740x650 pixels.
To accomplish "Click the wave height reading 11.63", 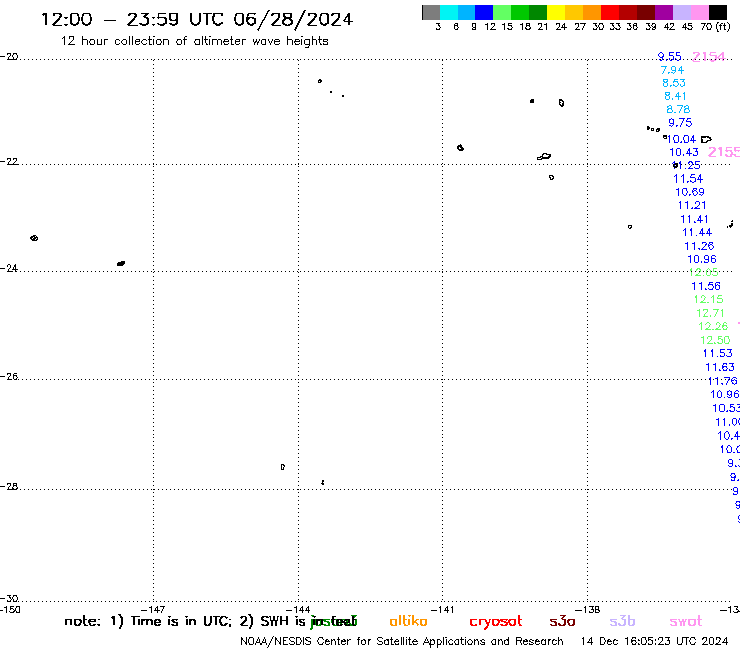I will [x=720, y=367].
